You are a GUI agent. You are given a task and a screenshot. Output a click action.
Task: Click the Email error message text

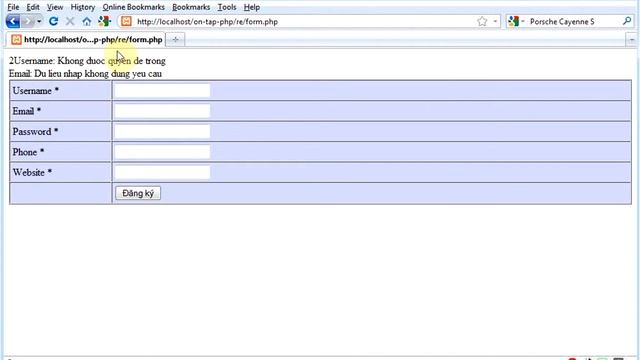coord(85,74)
